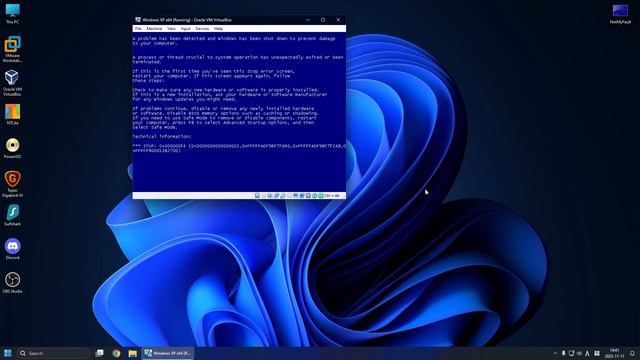Maximize the VirtualBox VM window

pyautogui.click(x=323, y=19)
